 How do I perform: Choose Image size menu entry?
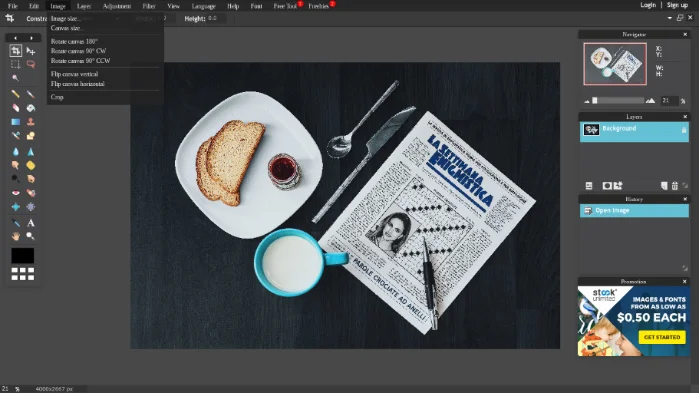click(x=66, y=19)
